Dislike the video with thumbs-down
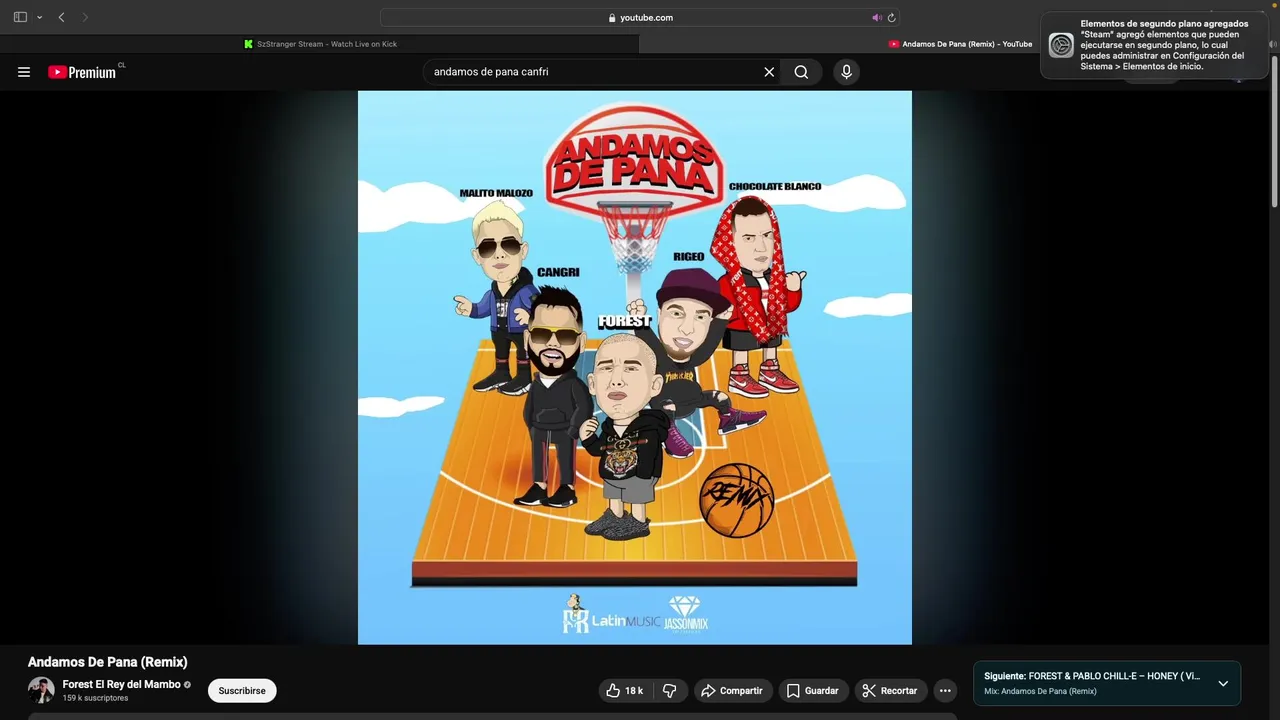 point(670,690)
